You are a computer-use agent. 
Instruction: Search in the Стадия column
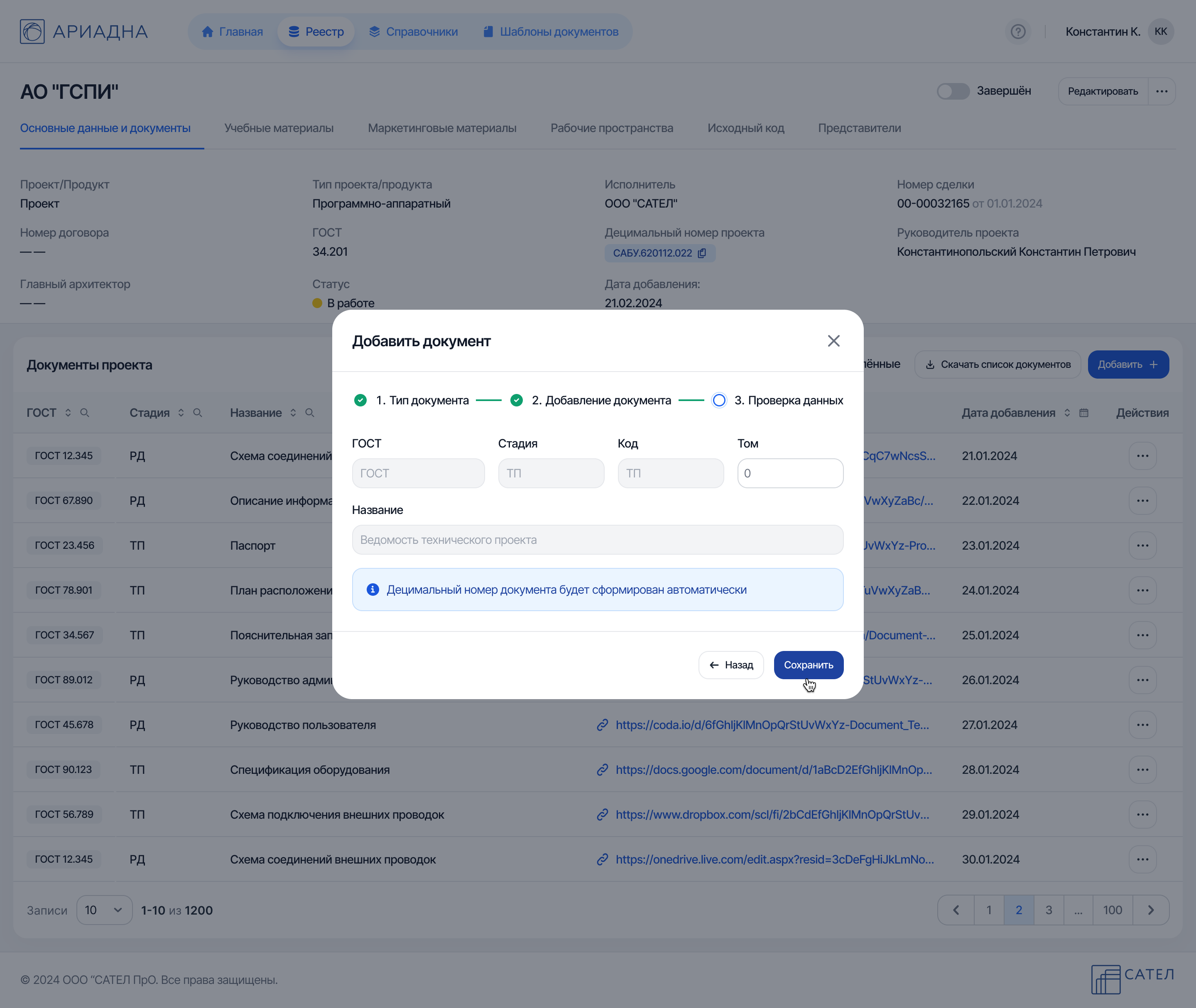point(198,413)
